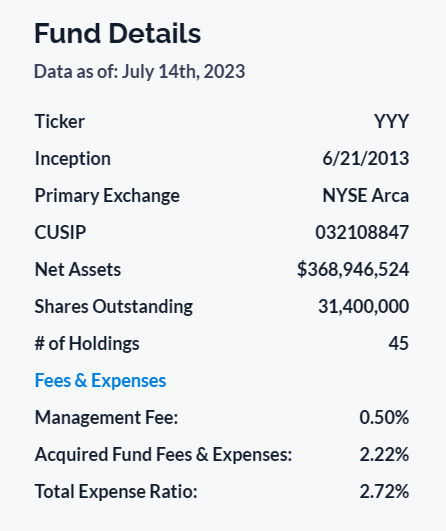This screenshot has height=531, width=446.
Task: Click the # of Holdings label
Action: tap(87, 343)
